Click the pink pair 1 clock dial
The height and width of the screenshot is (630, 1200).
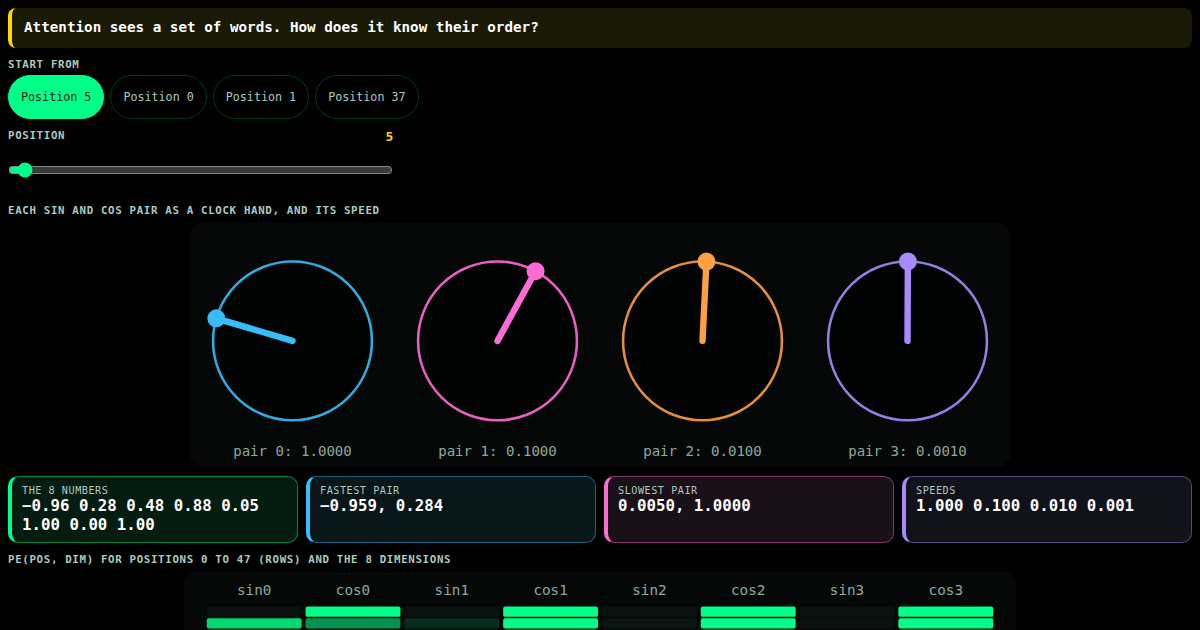pos(497,341)
